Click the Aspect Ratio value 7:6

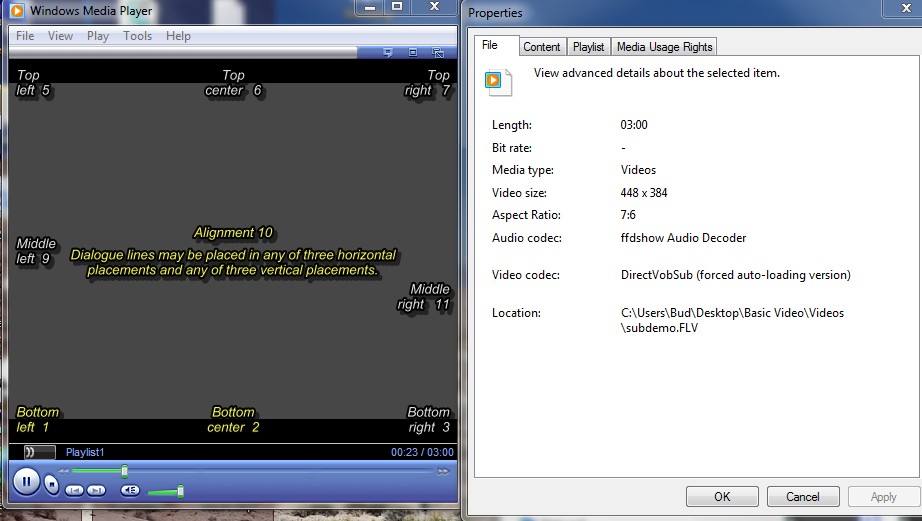pos(628,215)
